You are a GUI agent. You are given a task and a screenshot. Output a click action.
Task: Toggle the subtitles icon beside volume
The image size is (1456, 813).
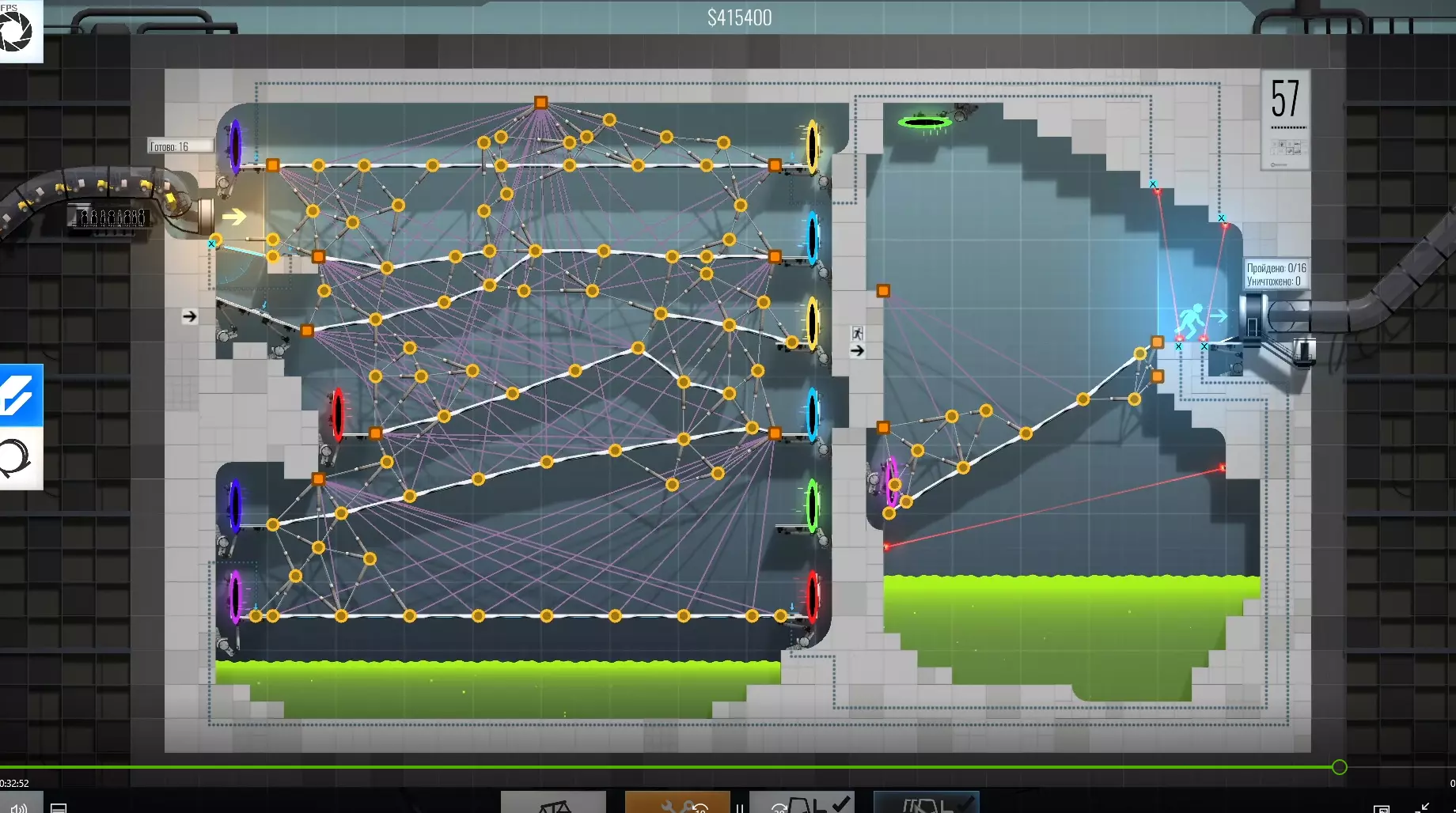tap(59, 807)
